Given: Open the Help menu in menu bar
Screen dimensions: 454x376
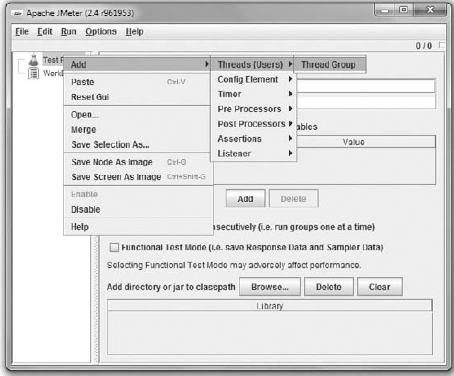Looking at the screenshot, I should (135, 32).
